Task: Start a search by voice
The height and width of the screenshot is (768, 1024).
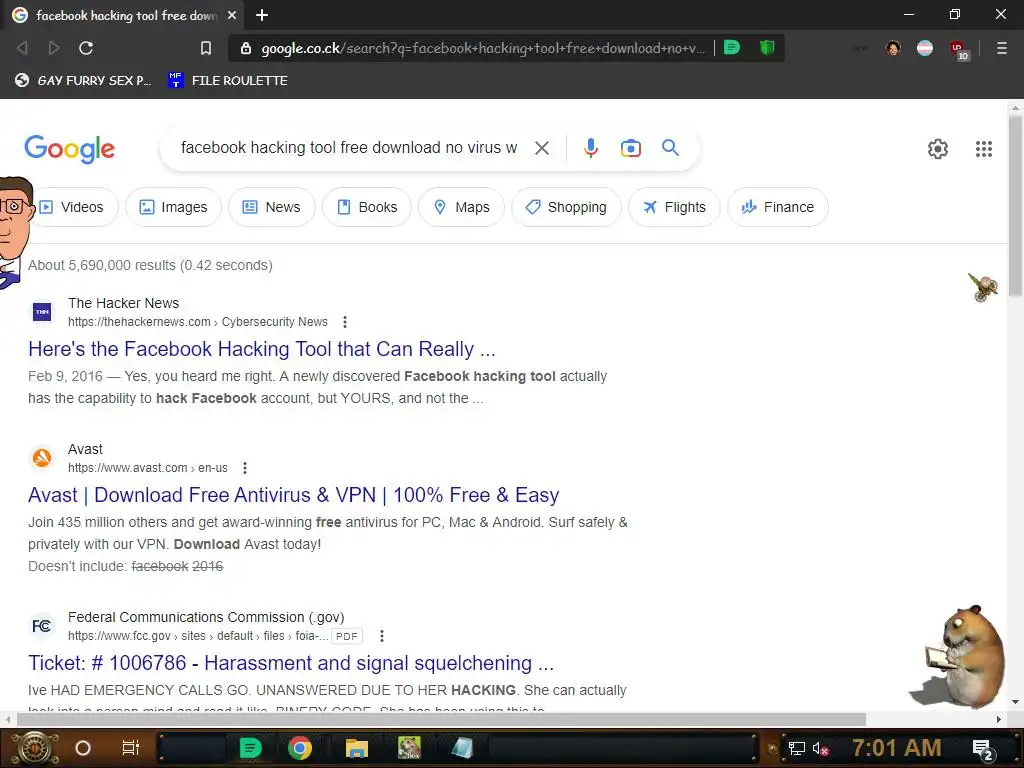Action: coord(590,148)
